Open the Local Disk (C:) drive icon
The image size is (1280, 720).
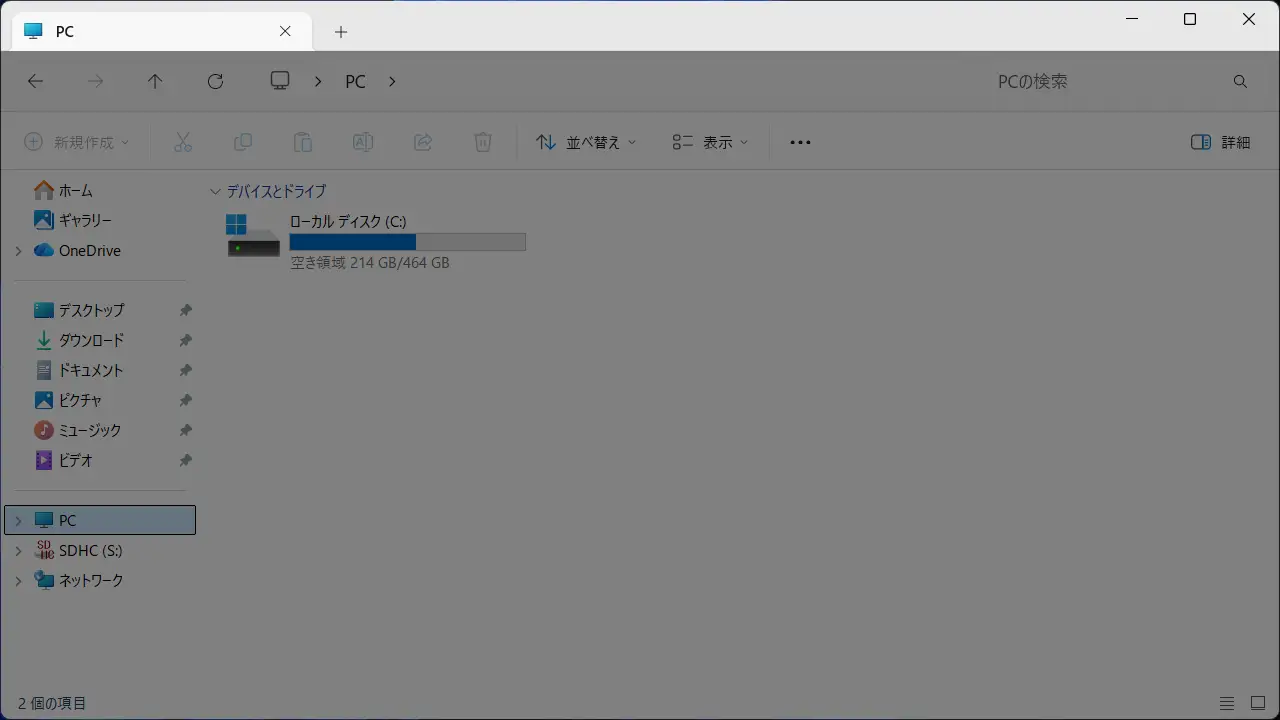[253, 237]
